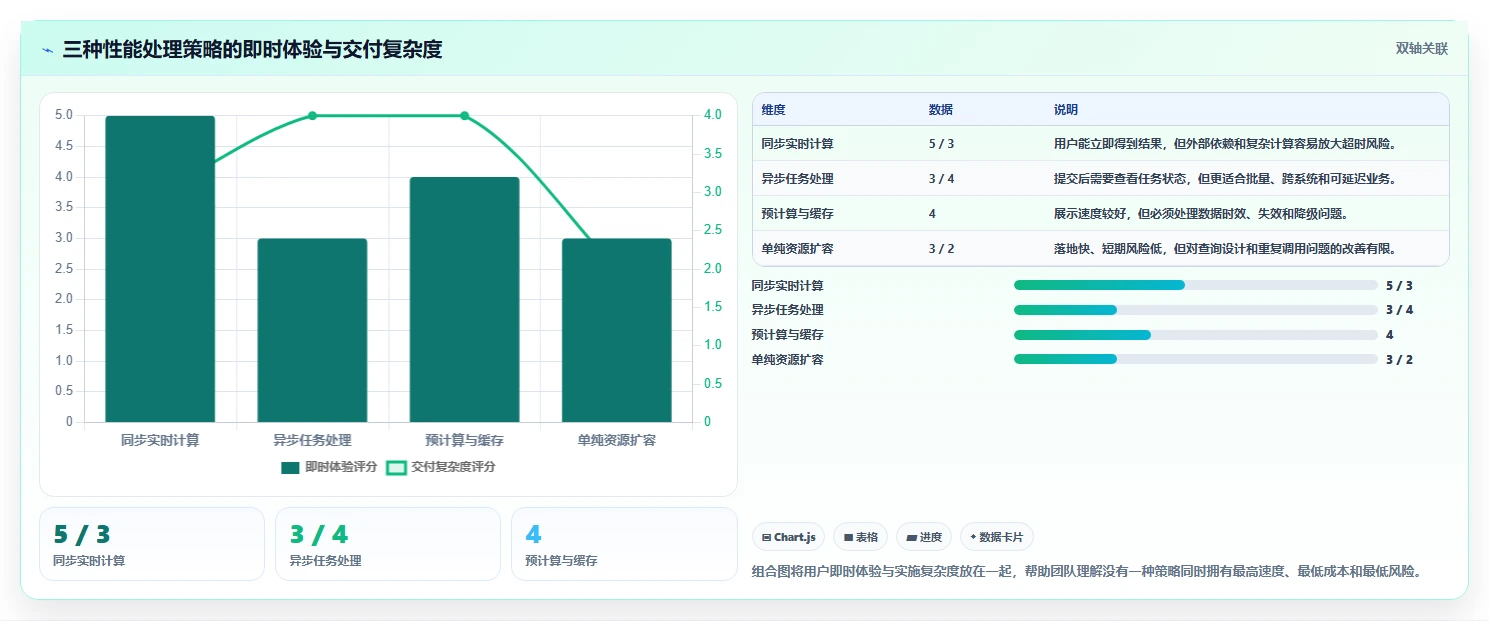Select the 预计算与缓存 table row cell
This screenshot has width=1489, height=621.
click(x=797, y=214)
